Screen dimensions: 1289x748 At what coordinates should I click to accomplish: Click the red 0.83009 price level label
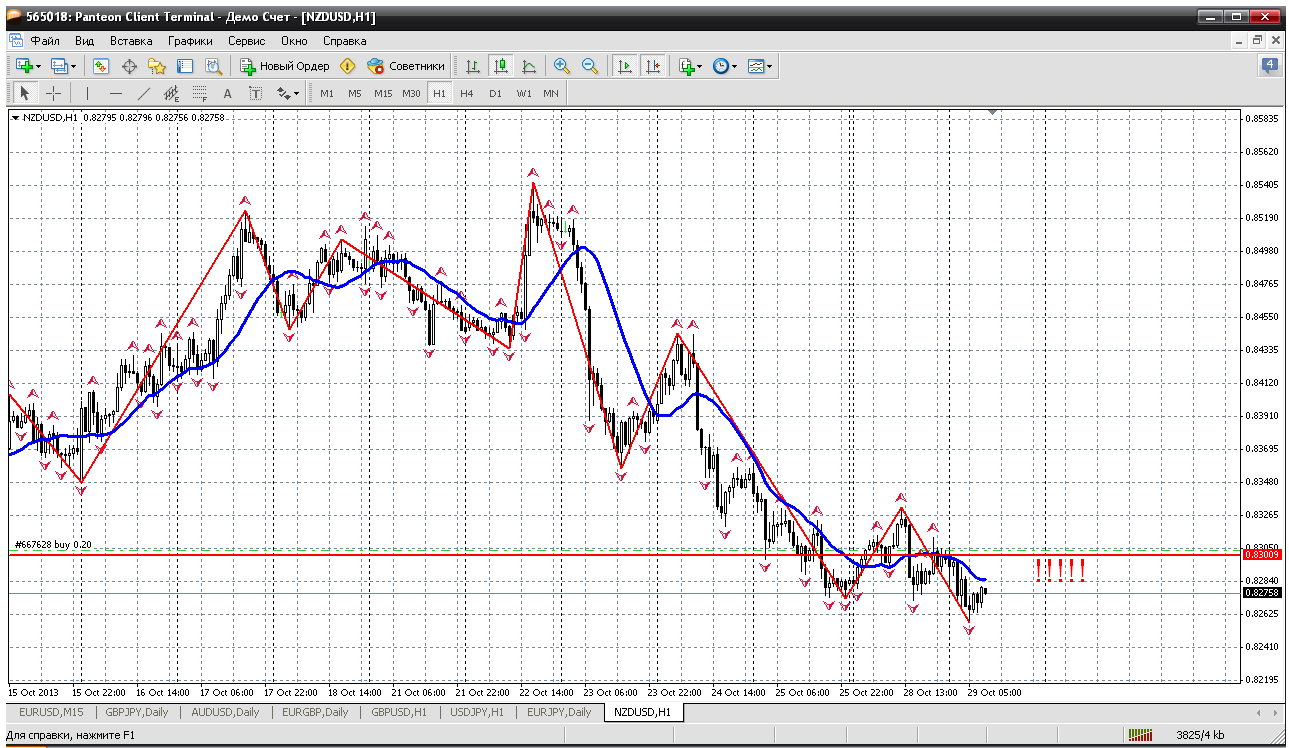(x=1261, y=554)
